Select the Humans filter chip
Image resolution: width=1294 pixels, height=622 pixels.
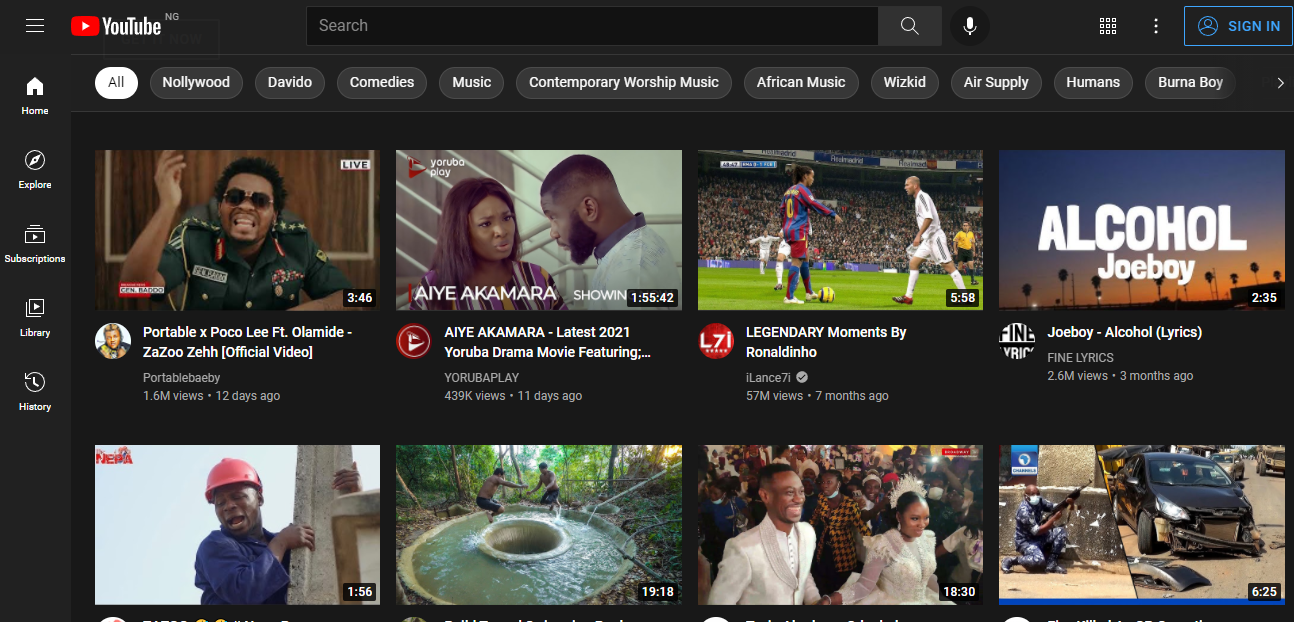1093,82
